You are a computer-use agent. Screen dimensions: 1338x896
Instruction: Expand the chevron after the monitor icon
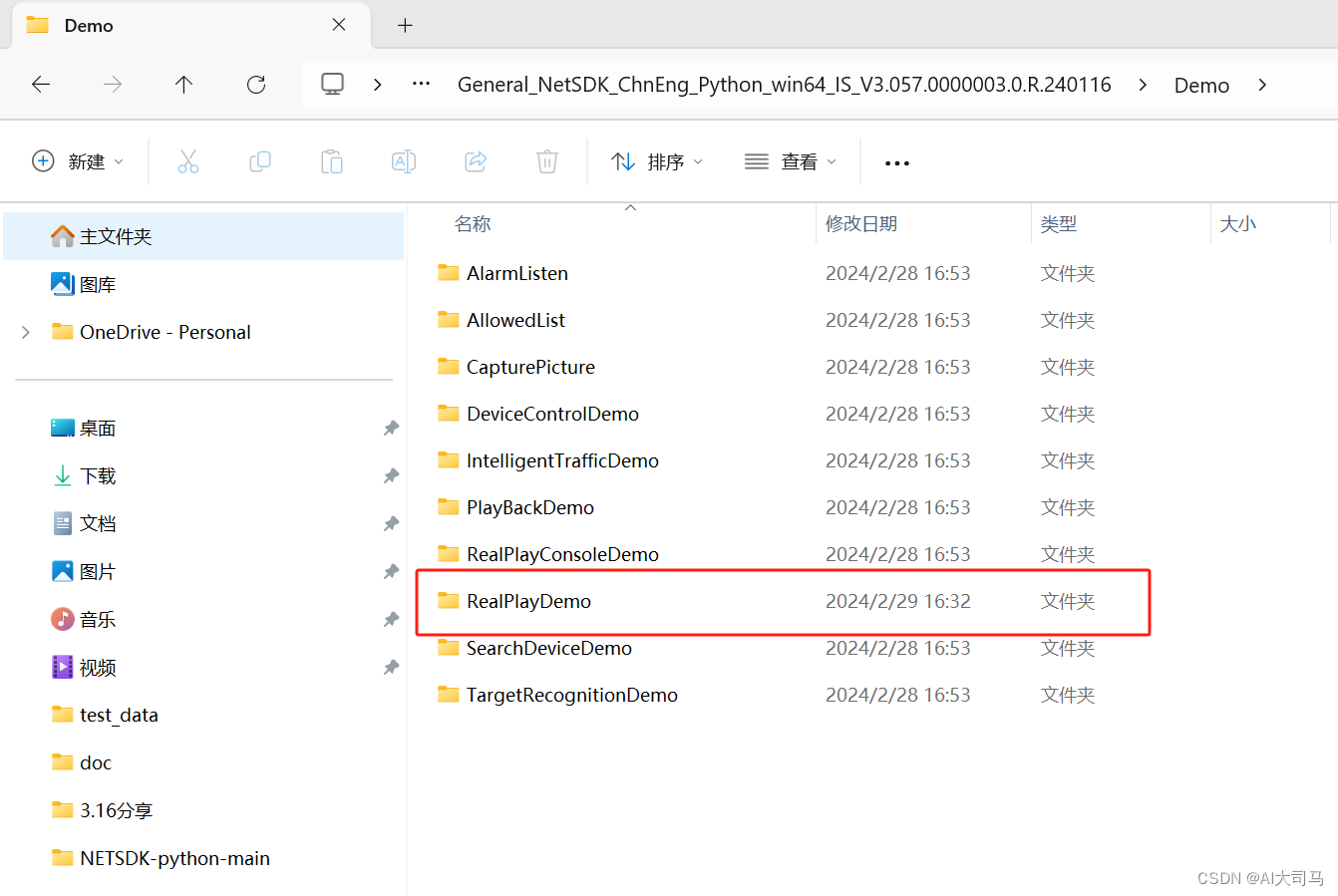click(x=378, y=85)
